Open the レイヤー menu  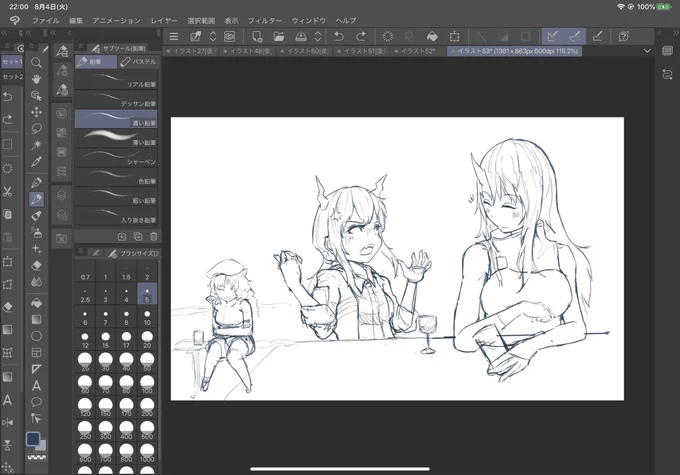164,20
